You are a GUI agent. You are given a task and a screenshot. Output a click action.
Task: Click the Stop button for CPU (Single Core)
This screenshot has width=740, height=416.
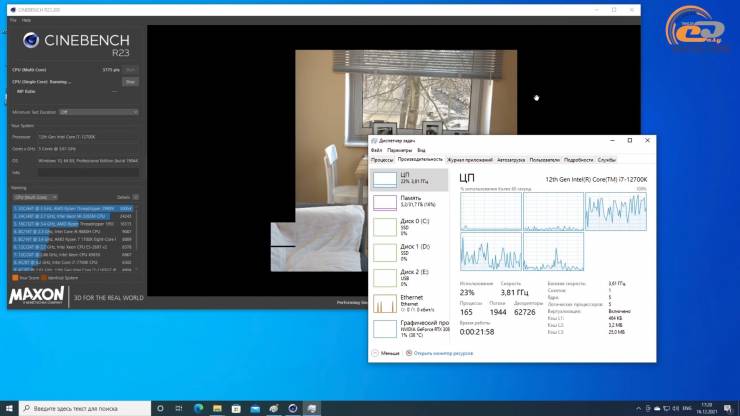coord(130,82)
